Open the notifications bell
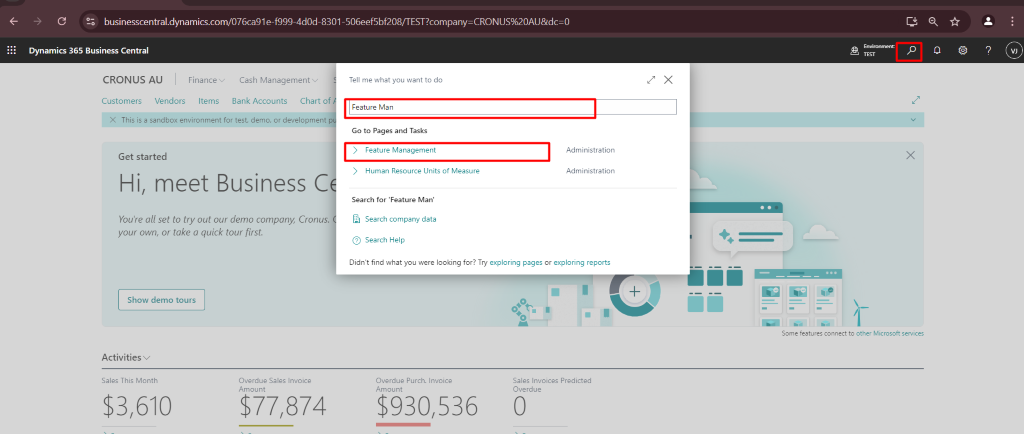The width and height of the screenshot is (1024, 434). (x=937, y=50)
